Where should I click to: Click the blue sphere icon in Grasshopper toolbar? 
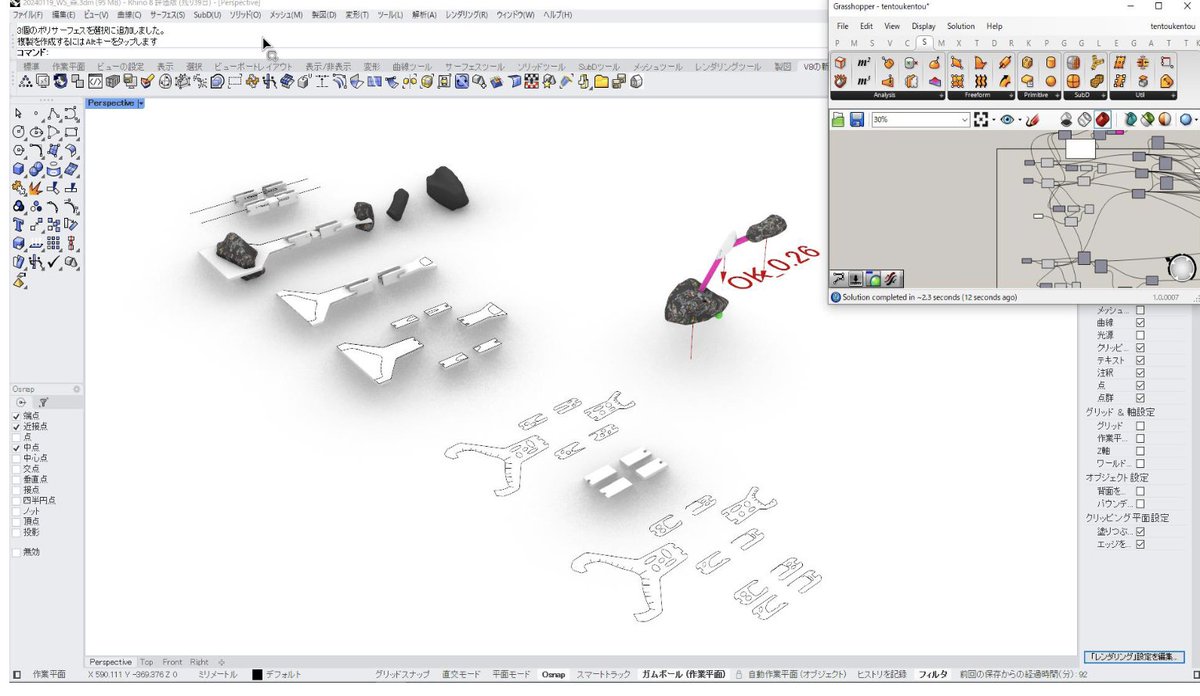[x=1185, y=120]
